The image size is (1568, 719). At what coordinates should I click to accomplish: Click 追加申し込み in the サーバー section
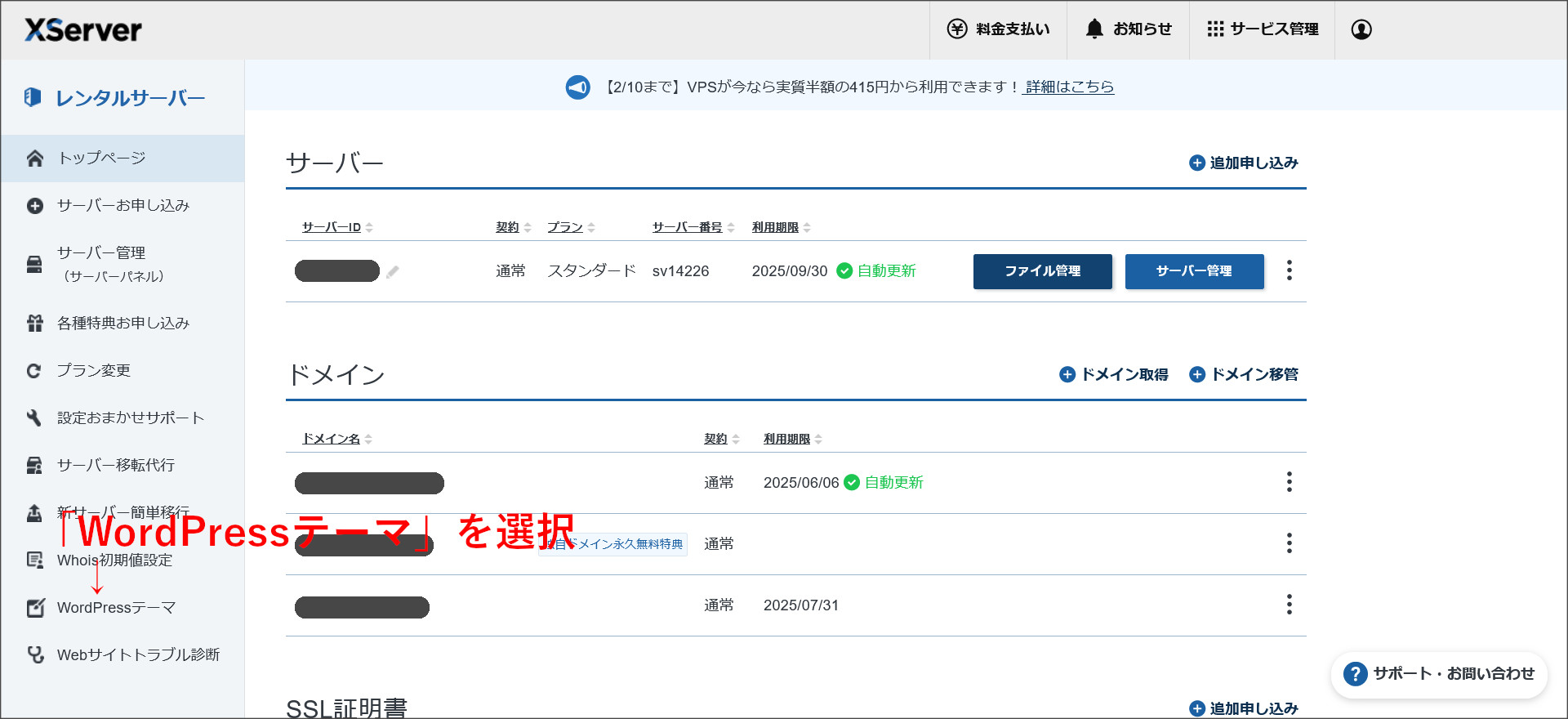point(1244,163)
